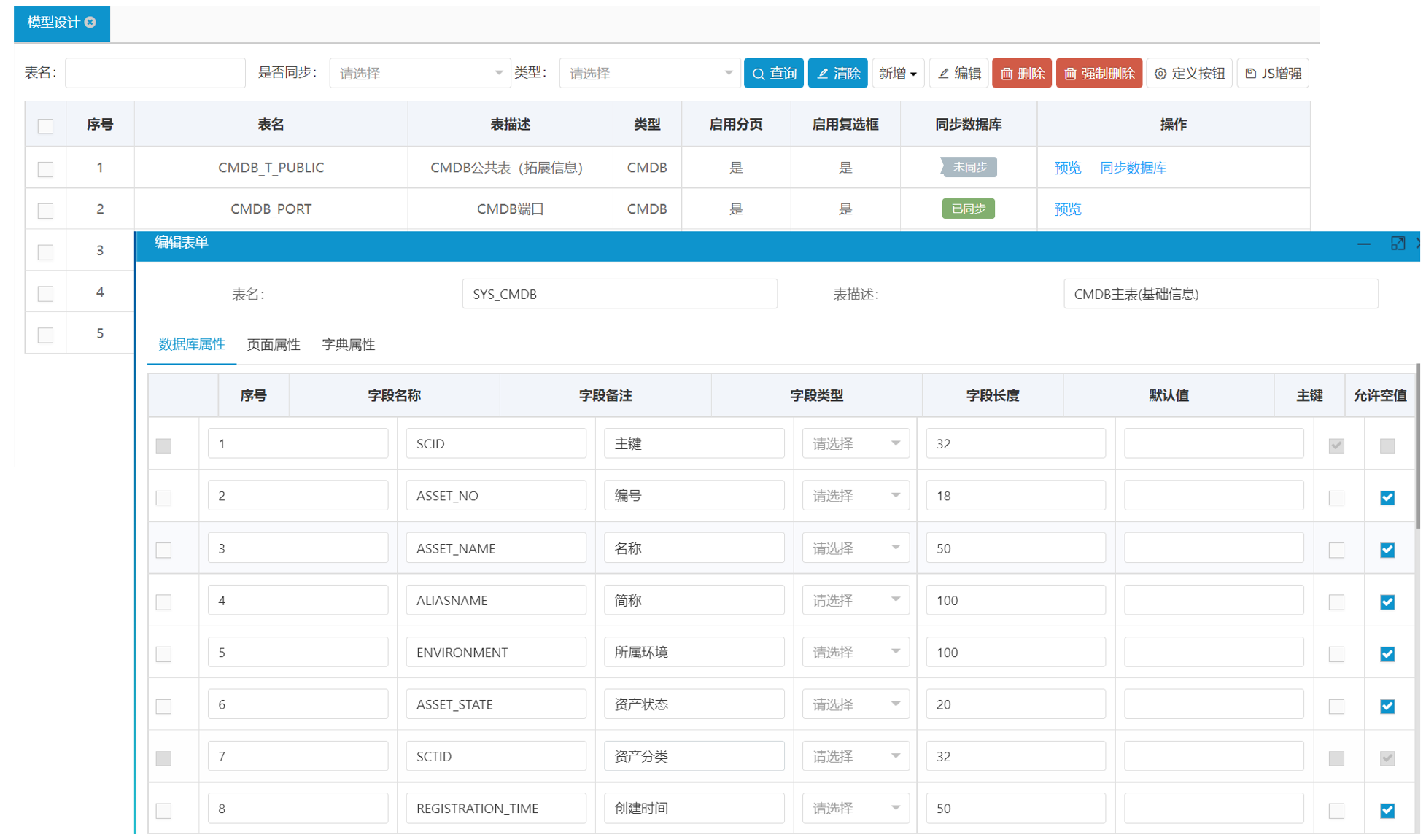
Task: Maximize the 编辑表单 dialog
Action: pos(1398,244)
